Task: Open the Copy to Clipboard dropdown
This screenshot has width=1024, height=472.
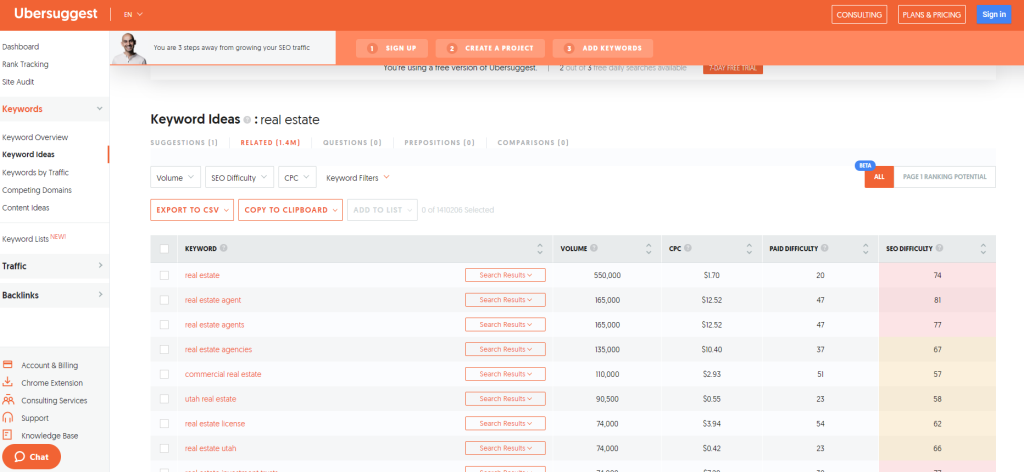Action: 291,210
